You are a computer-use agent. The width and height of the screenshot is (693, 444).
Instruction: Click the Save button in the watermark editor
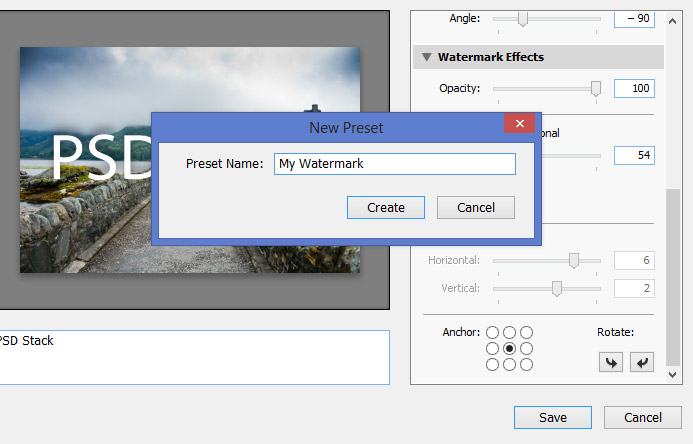(x=552, y=417)
